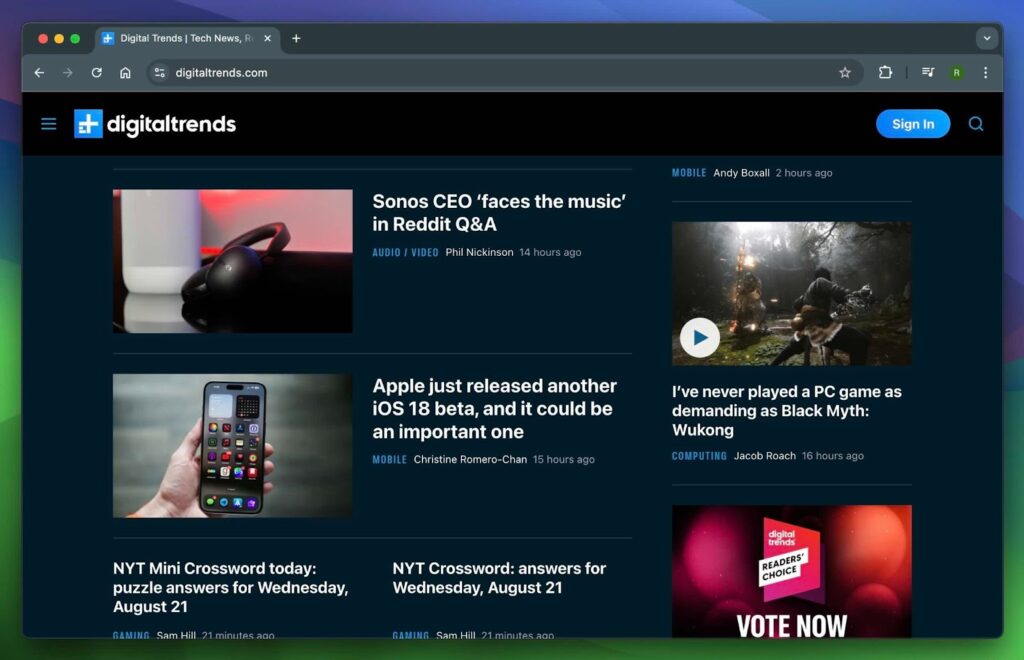Image resolution: width=1024 pixels, height=660 pixels.
Task: Open Apple iOS 18 beta article headline
Action: 494,409
